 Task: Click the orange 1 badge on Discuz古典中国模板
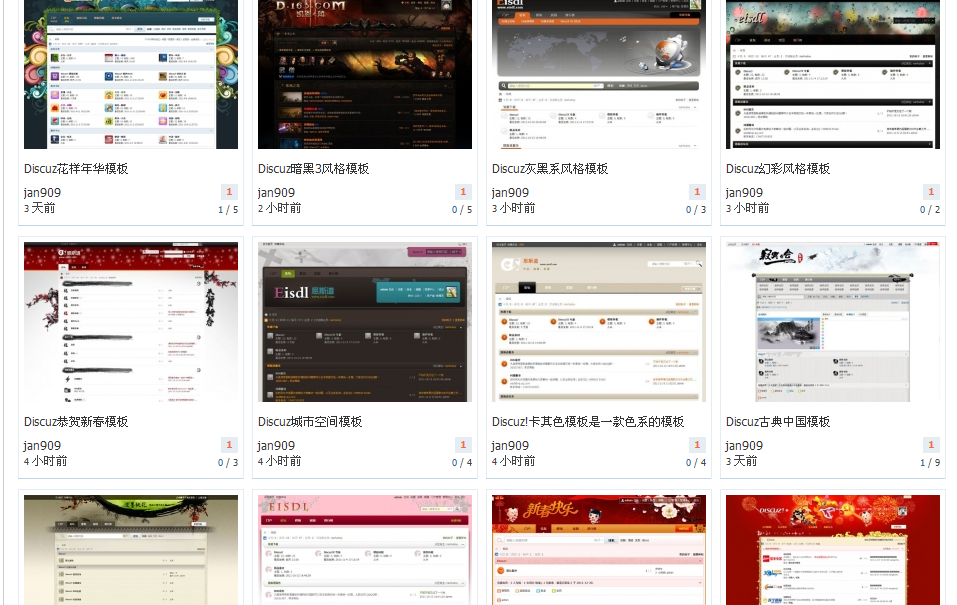(x=931, y=445)
